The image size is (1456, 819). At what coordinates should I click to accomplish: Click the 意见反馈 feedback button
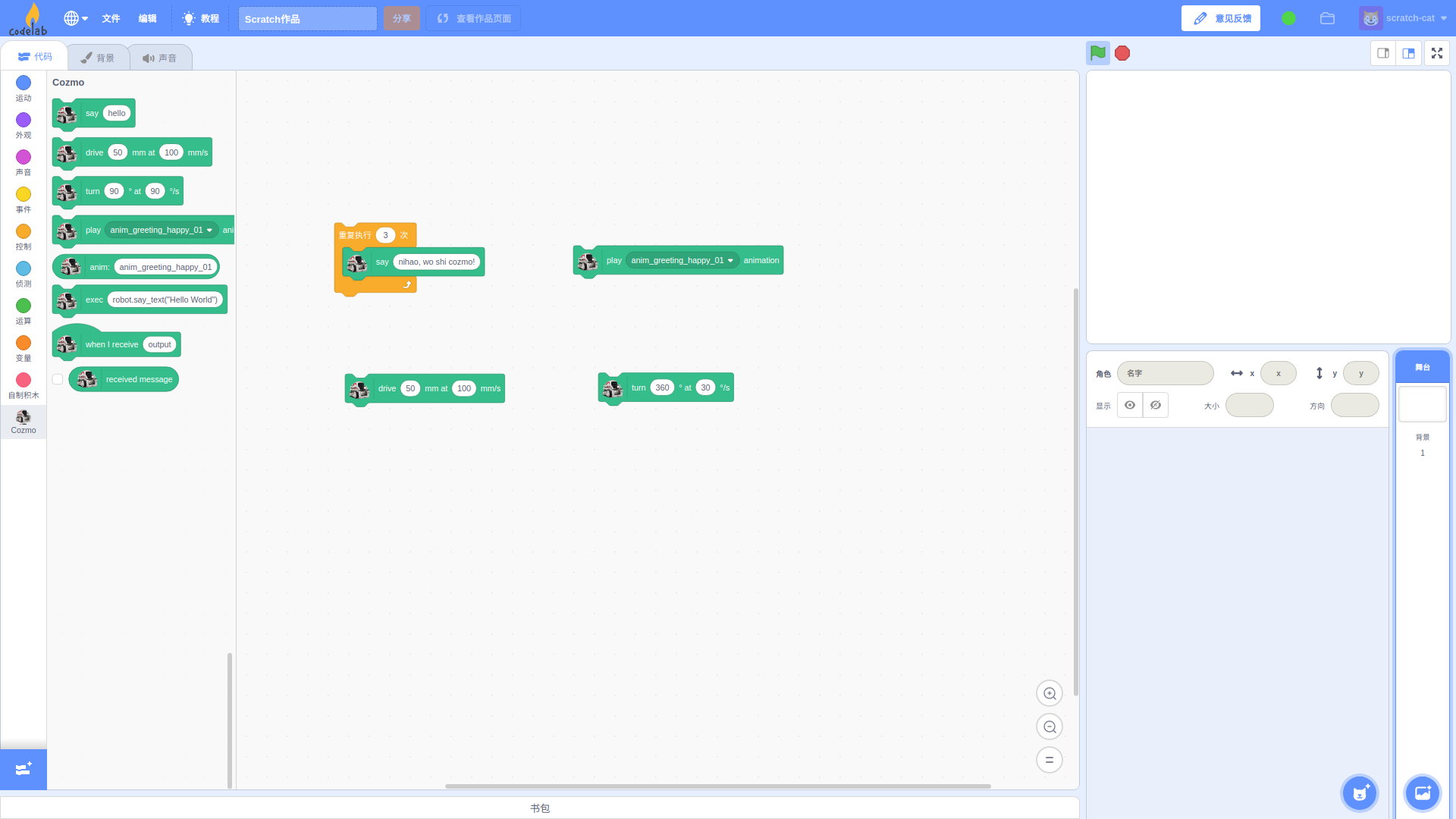[x=1220, y=17]
